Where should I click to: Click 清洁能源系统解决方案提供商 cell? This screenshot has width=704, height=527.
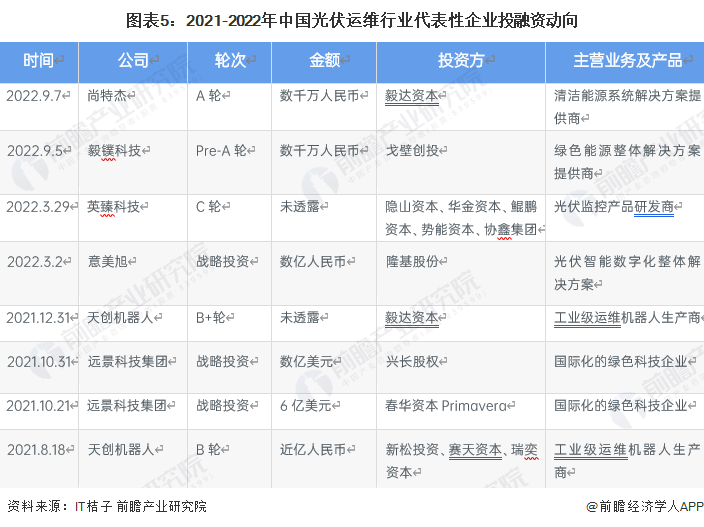(x=627, y=107)
